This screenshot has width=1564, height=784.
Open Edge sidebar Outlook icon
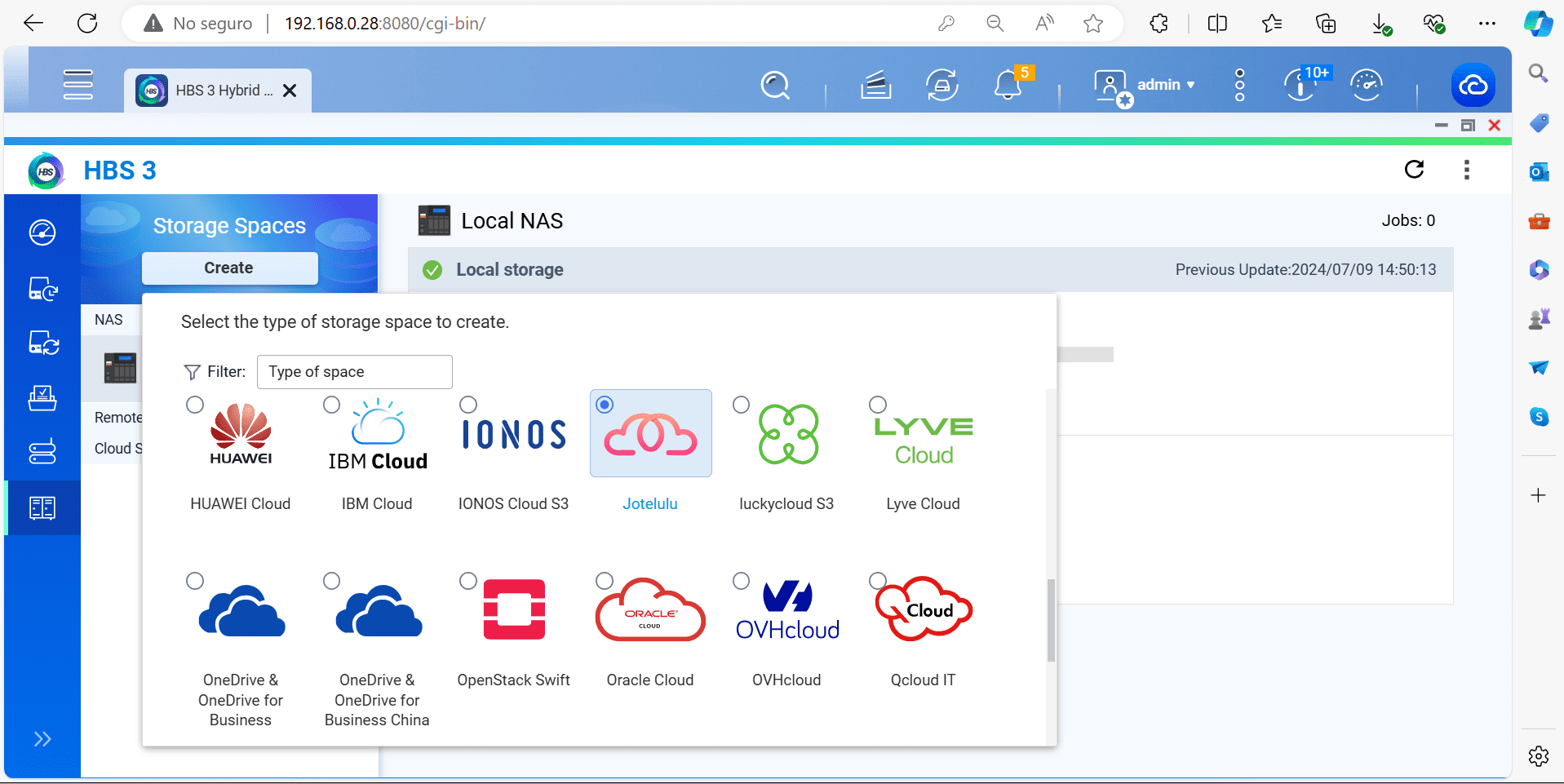pos(1539,172)
